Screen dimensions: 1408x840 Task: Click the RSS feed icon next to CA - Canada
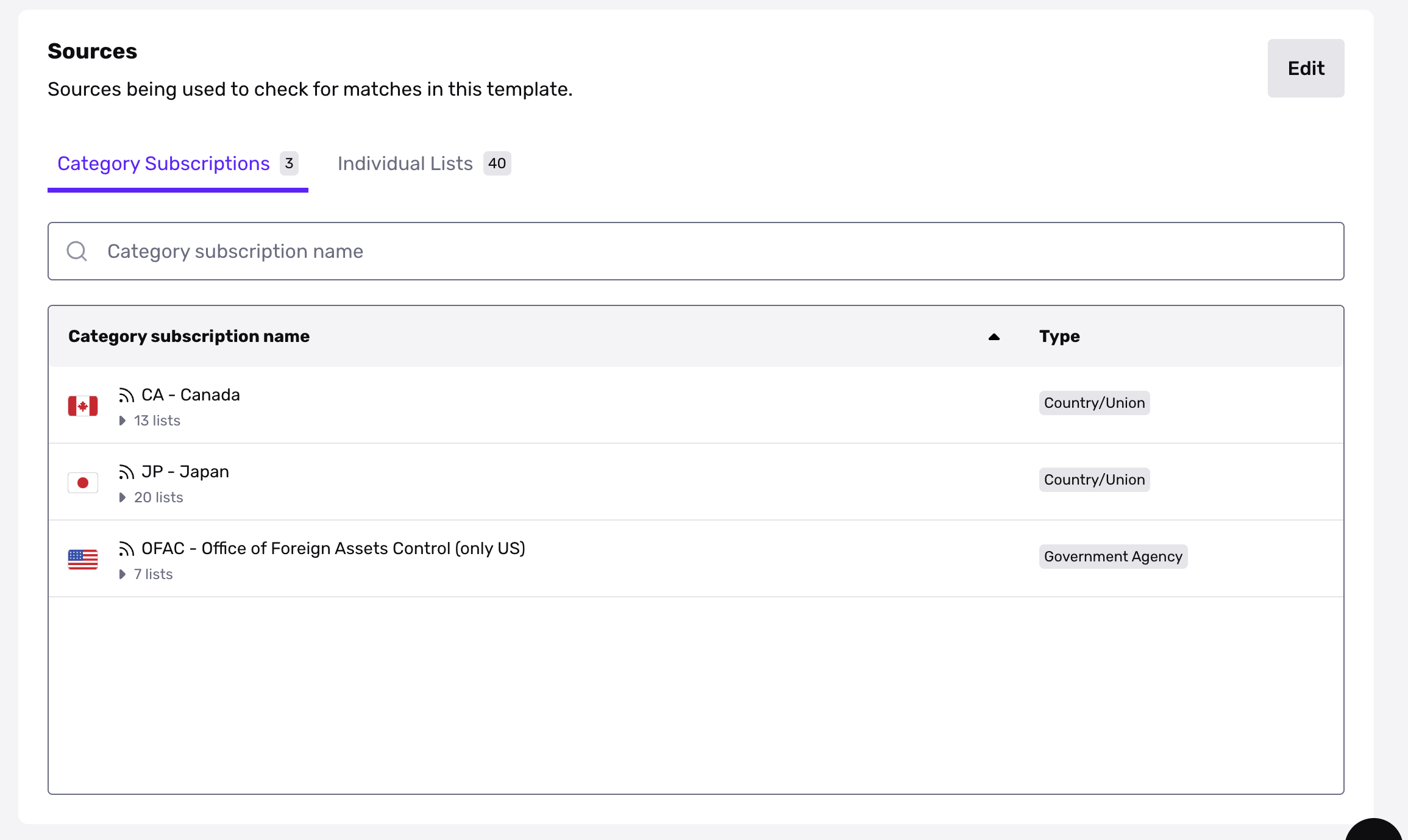click(126, 395)
